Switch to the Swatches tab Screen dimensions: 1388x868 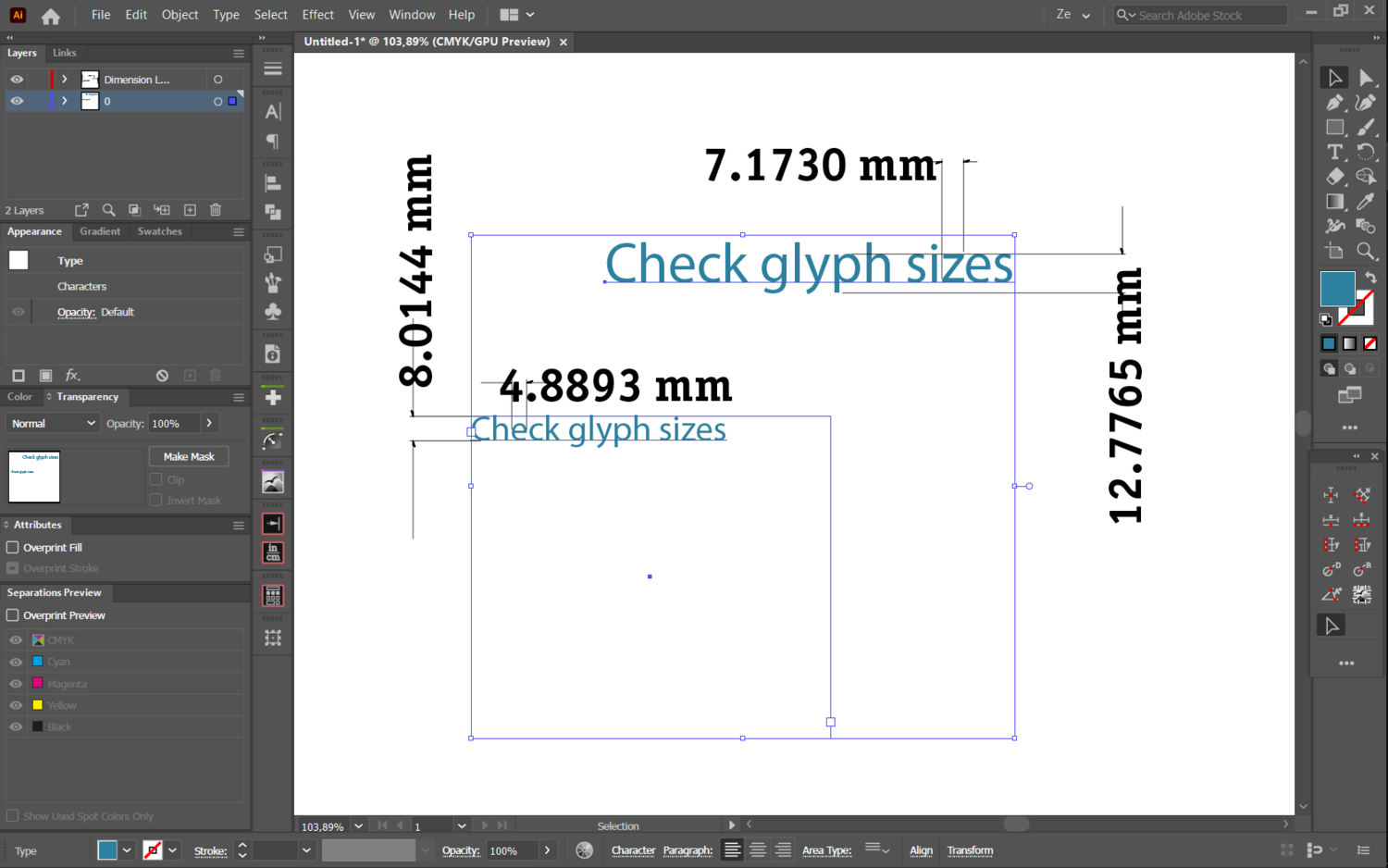pos(159,231)
